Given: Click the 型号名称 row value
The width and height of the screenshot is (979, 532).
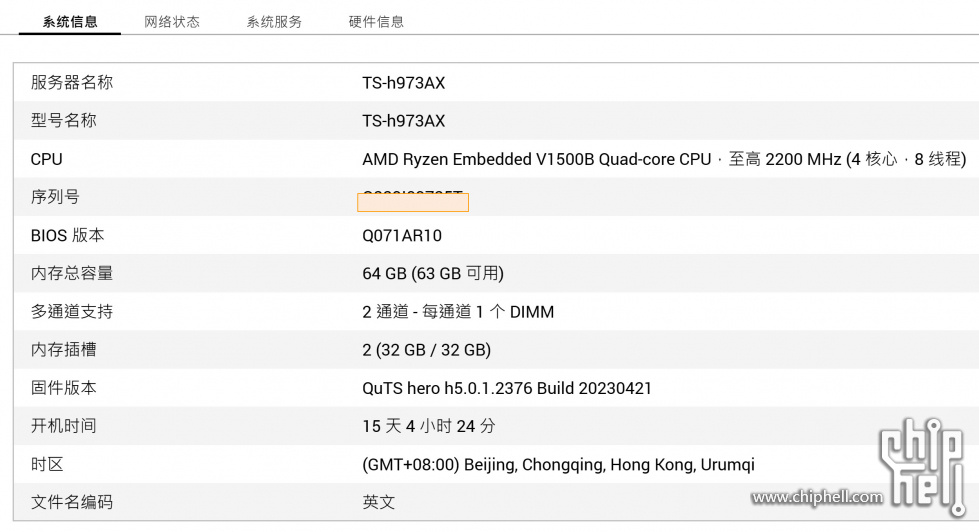Looking at the screenshot, I should pyautogui.click(x=403, y=121).
